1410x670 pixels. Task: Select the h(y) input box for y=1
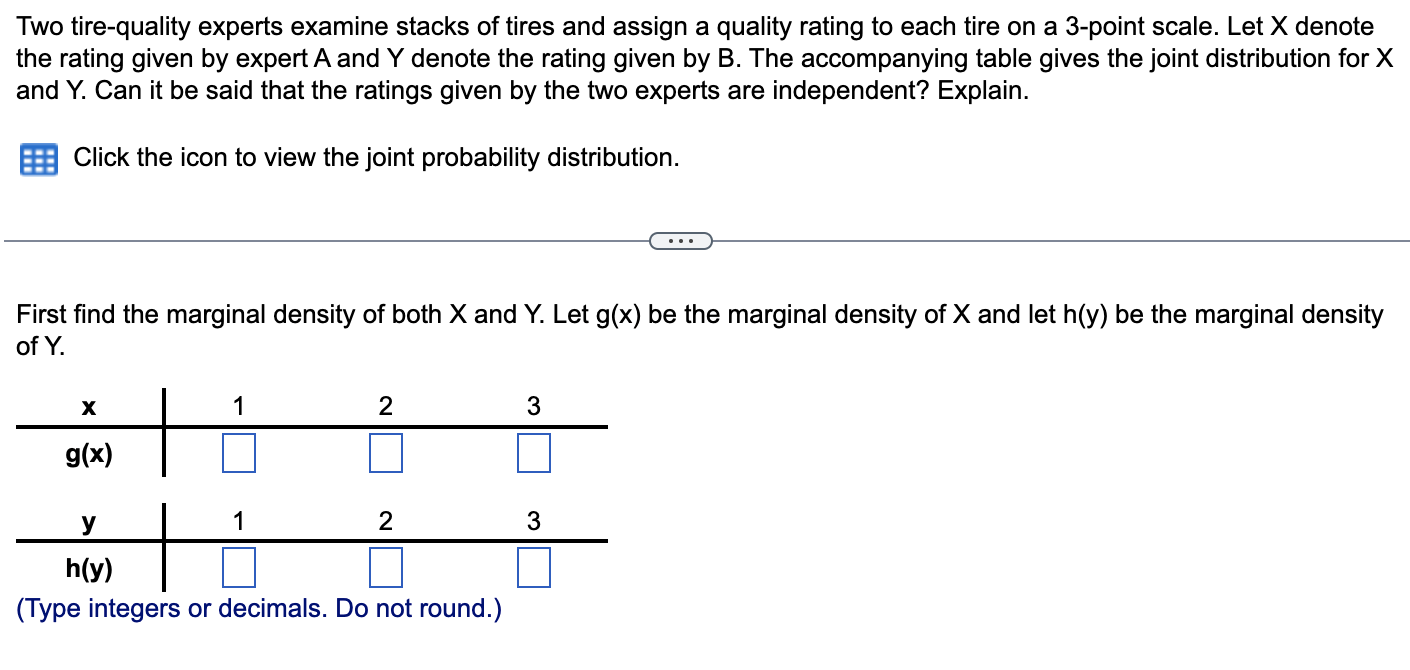(238, 569)
